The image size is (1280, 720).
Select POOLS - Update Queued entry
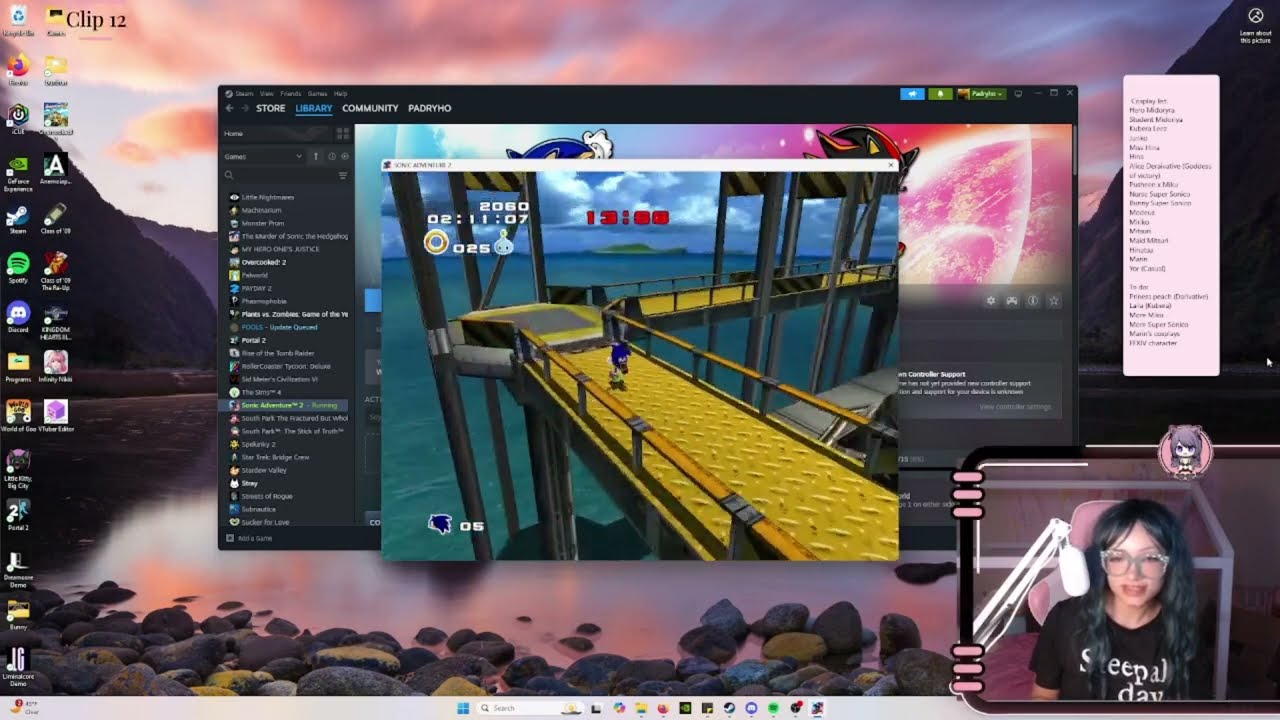(279, 327)
